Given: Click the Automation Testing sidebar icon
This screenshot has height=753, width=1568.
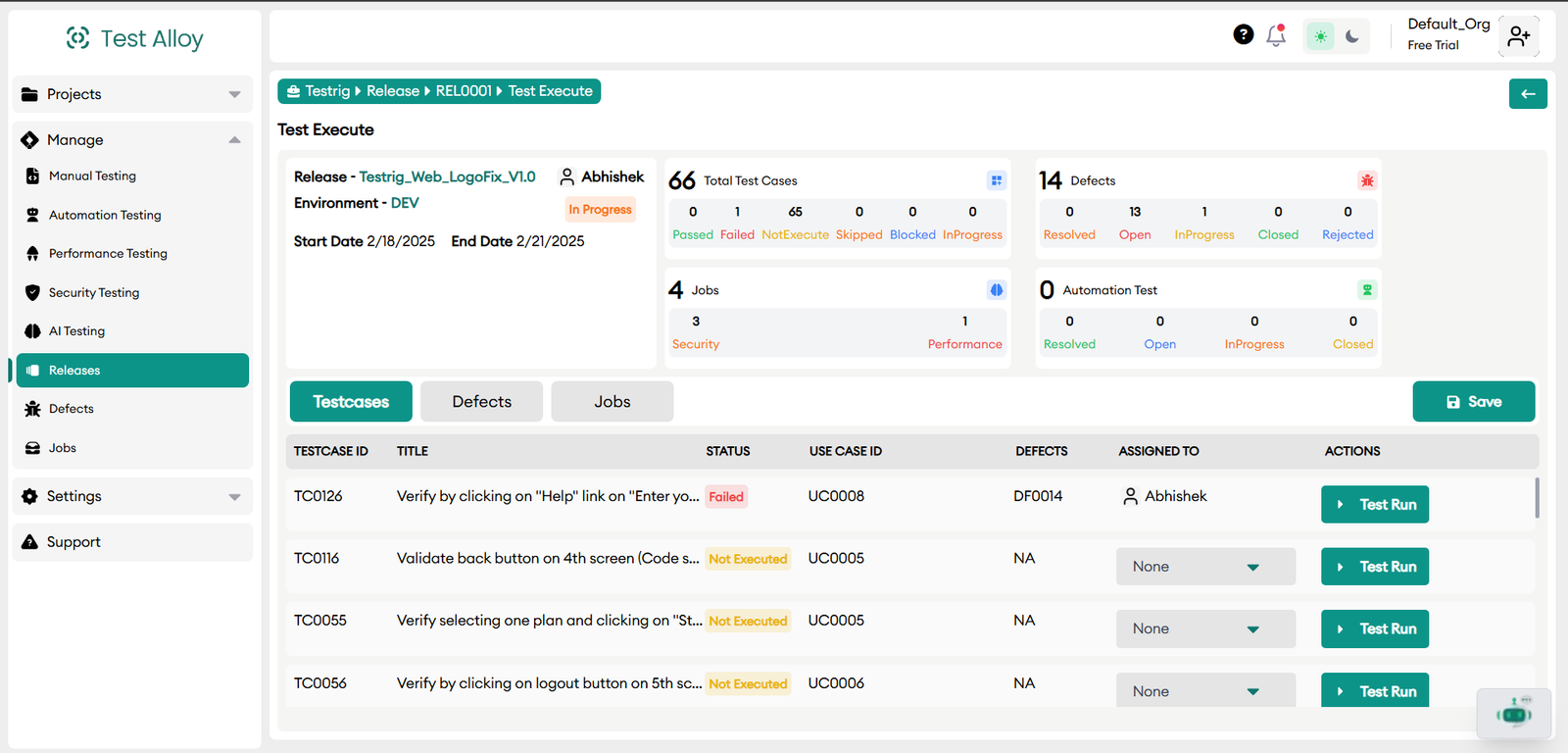Looking at the screenshot, I should (x=32, y=215).
